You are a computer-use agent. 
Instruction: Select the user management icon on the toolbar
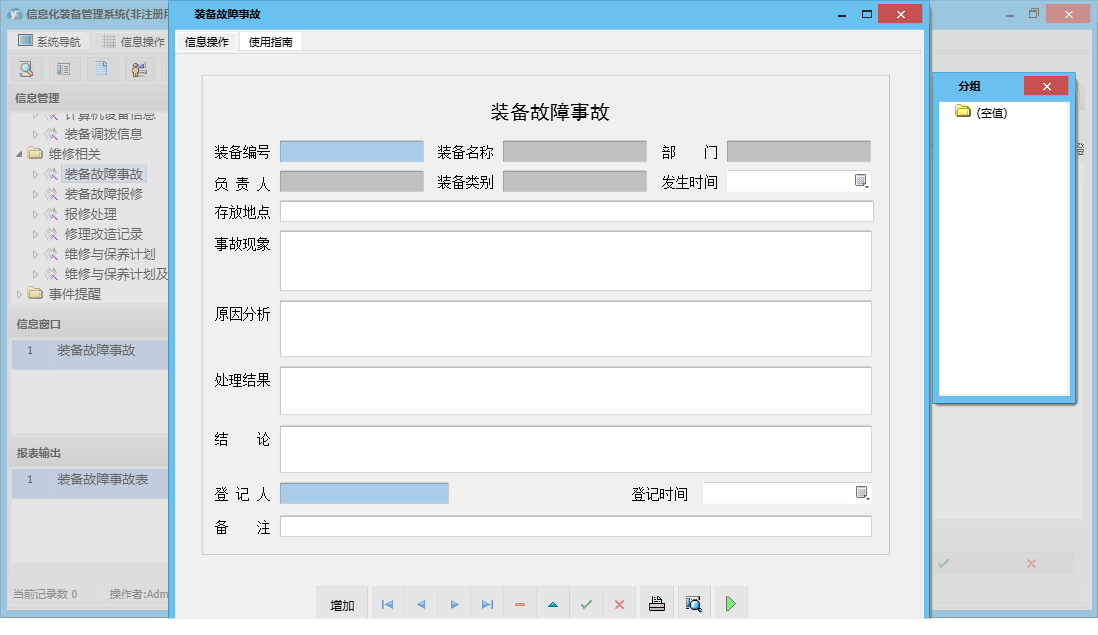click(138, 69)
